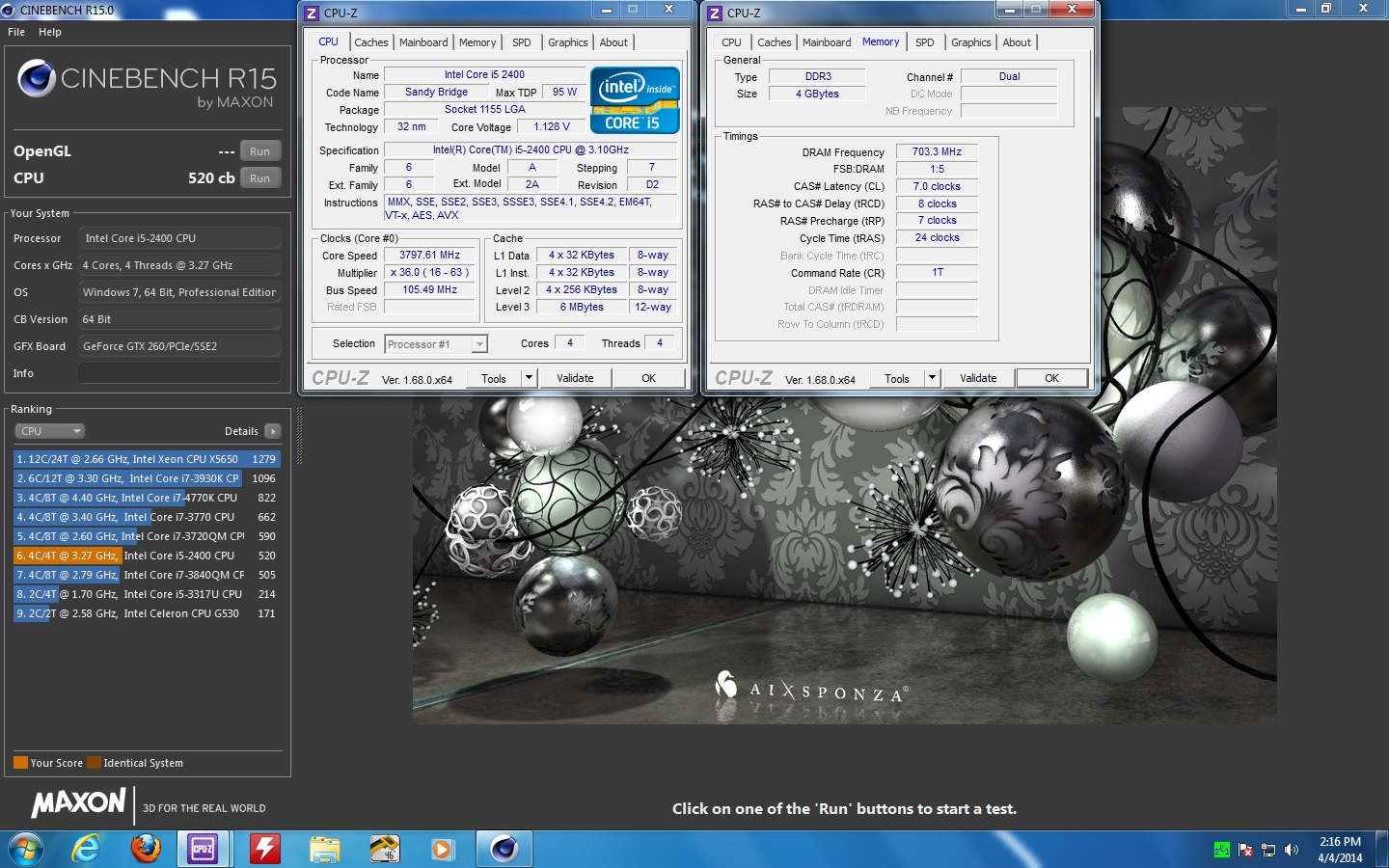This screenshot has width=1389, height=868.
Task: Click the Windows Start orb
Action: point(26,849)
